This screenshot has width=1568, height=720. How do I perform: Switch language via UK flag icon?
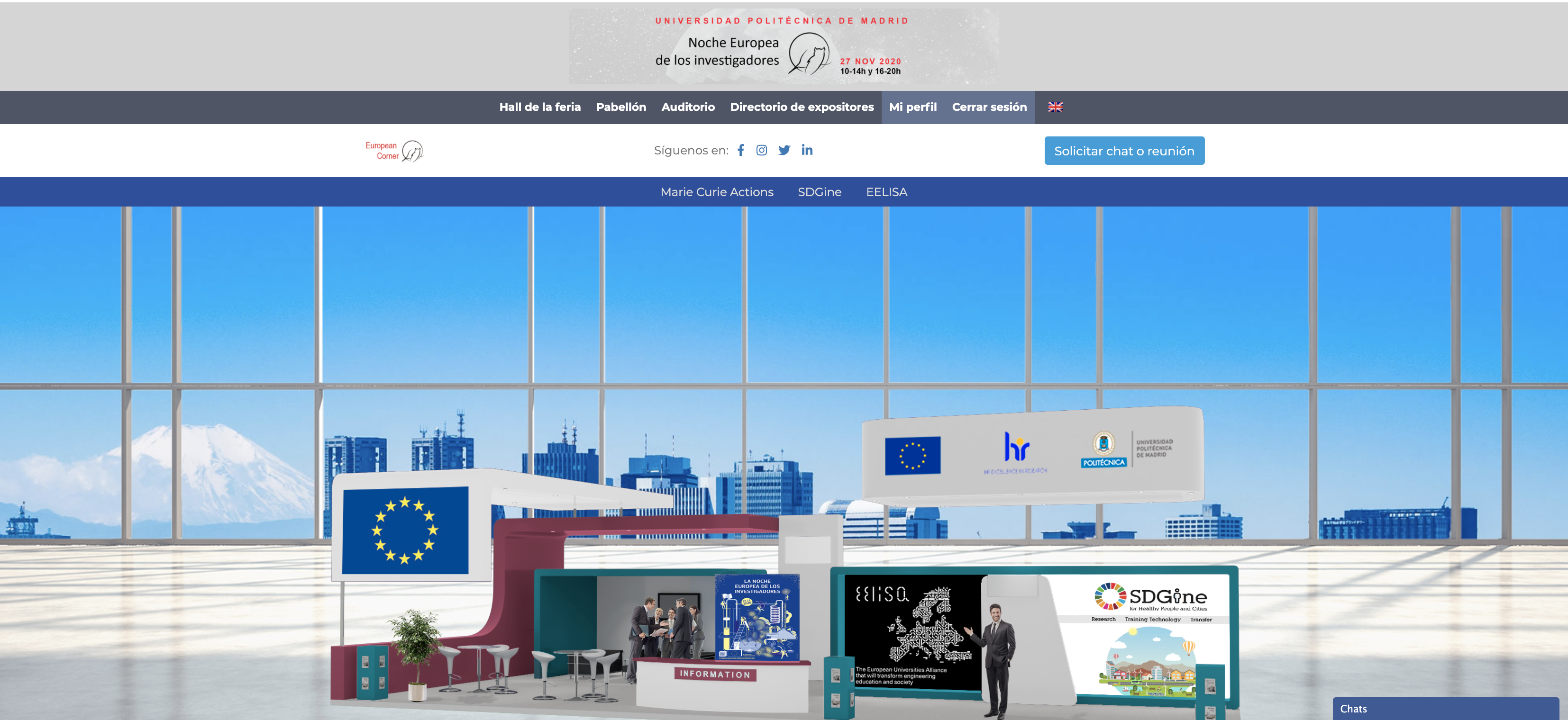(1055, 107)
